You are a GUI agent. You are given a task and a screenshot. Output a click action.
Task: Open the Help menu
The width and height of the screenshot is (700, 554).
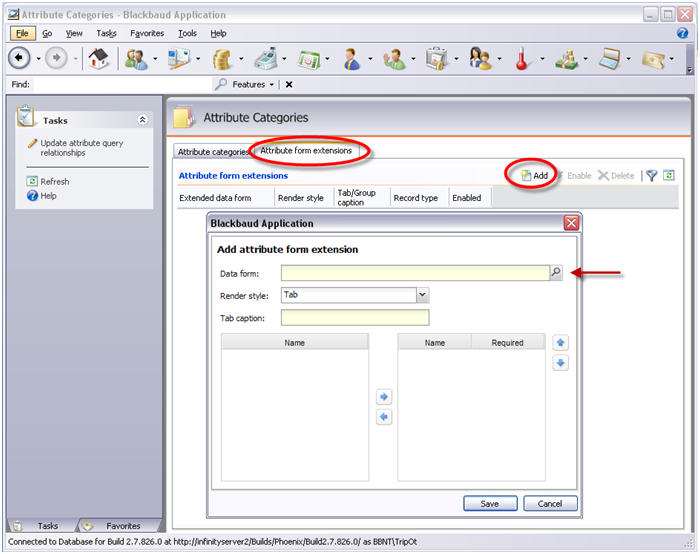click(x=218, y=33)
